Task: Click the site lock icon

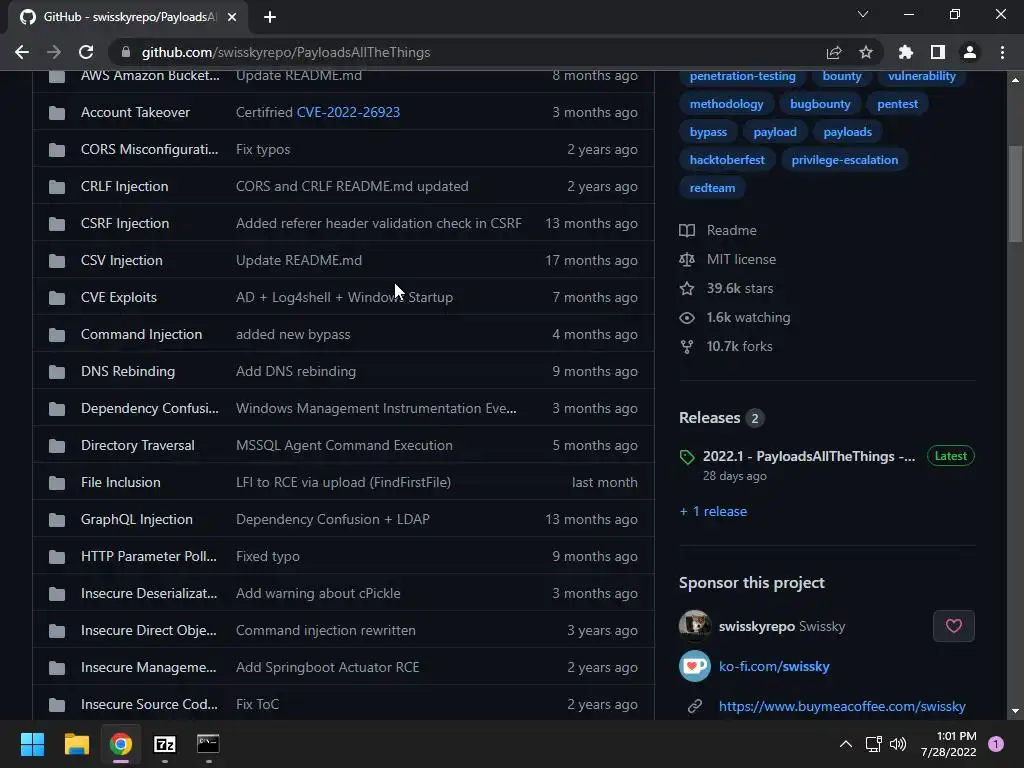Action: point(126,52)
